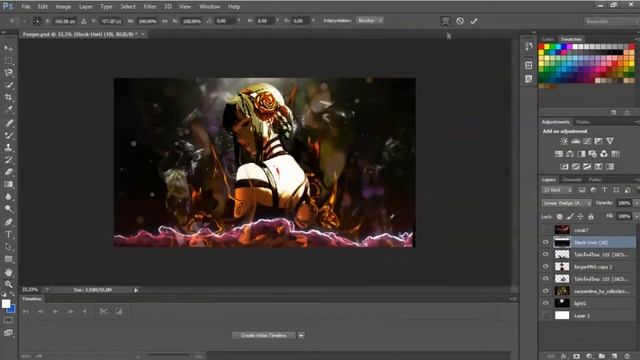Select the Lasso tool
This screenshot has height=360, width=640.
point(8,73)
